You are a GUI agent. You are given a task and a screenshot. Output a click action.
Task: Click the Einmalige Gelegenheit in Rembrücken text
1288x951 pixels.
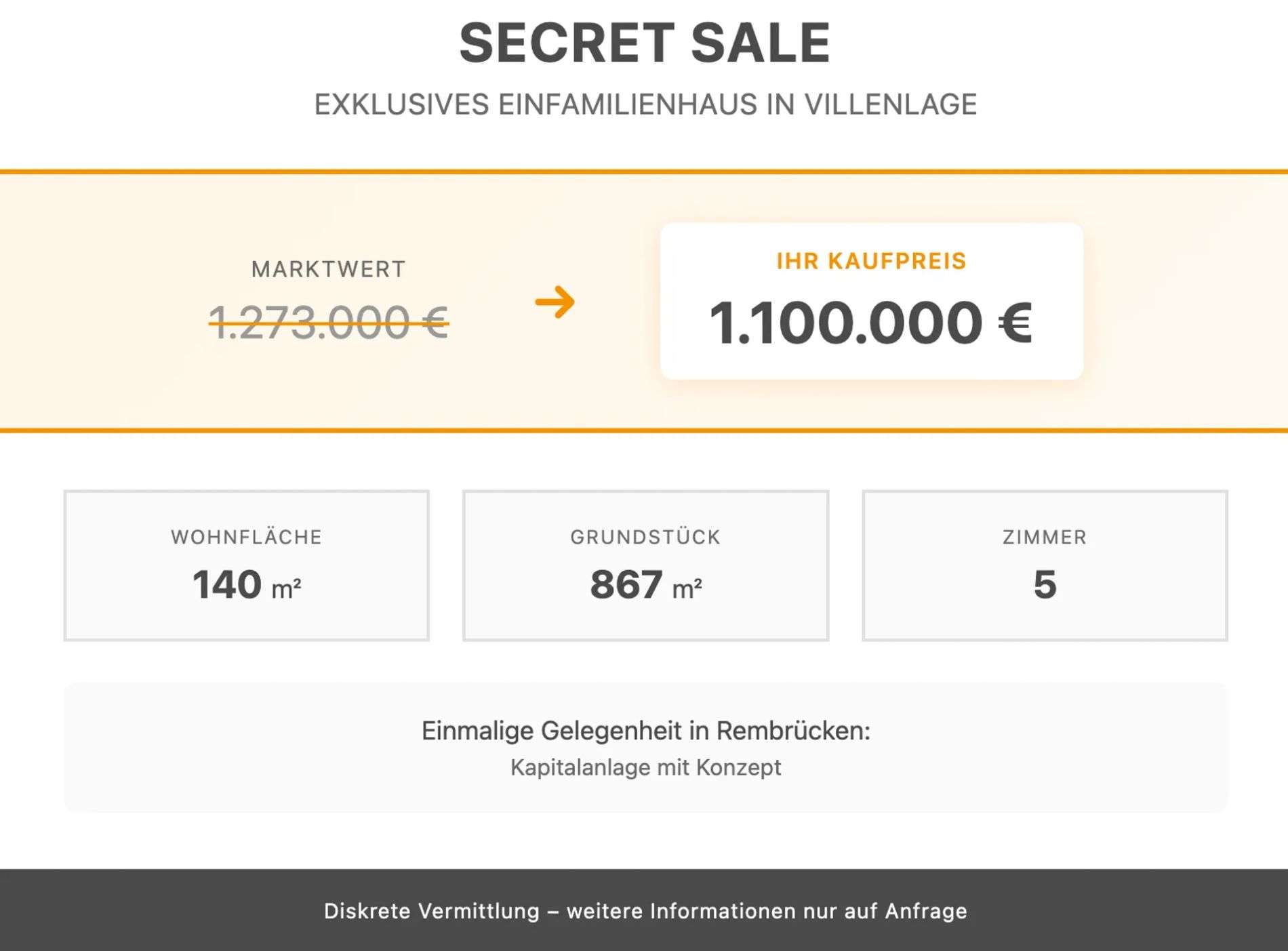coord(645,731)
